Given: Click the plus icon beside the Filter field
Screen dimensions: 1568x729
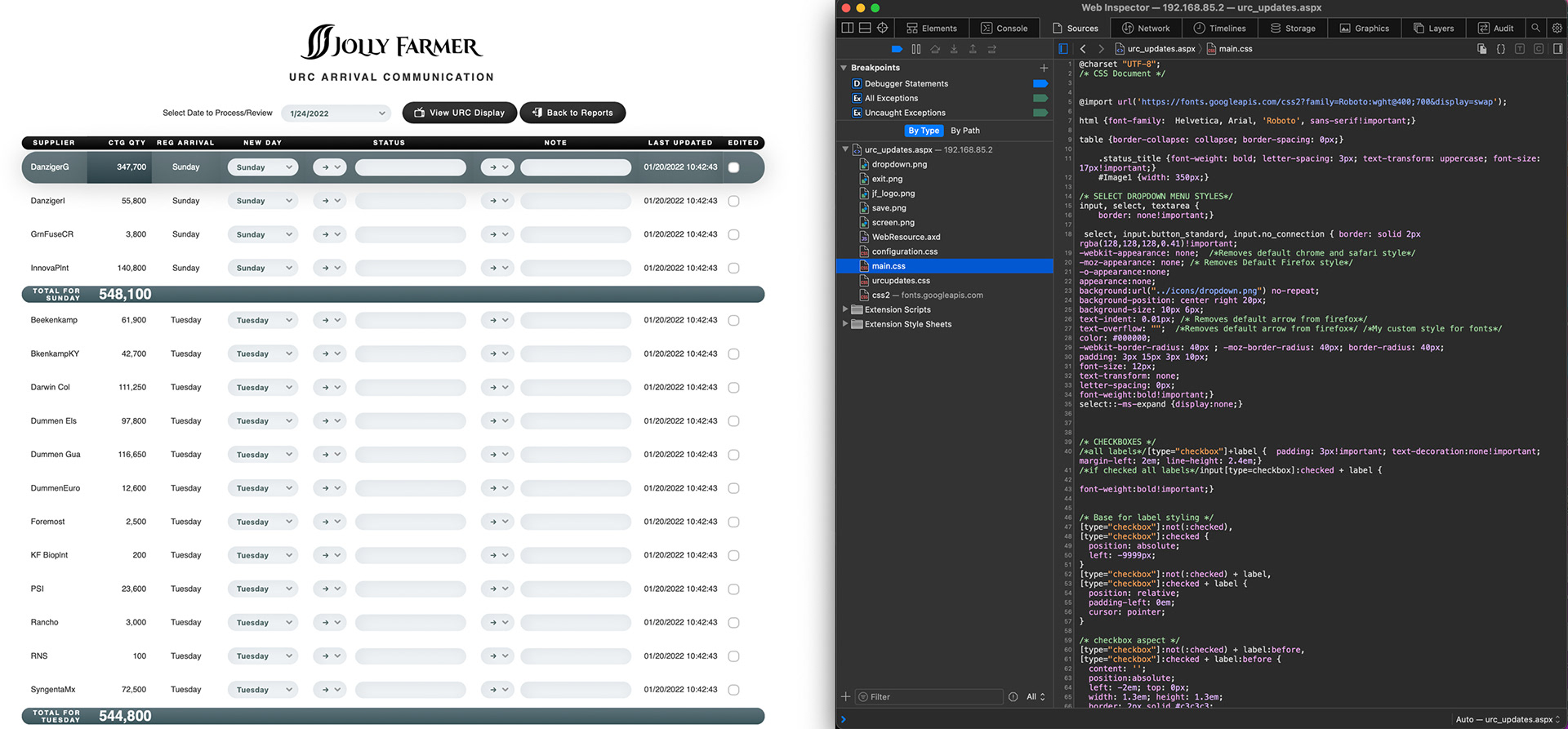Looking at the screenshot, I should point(846,696).
